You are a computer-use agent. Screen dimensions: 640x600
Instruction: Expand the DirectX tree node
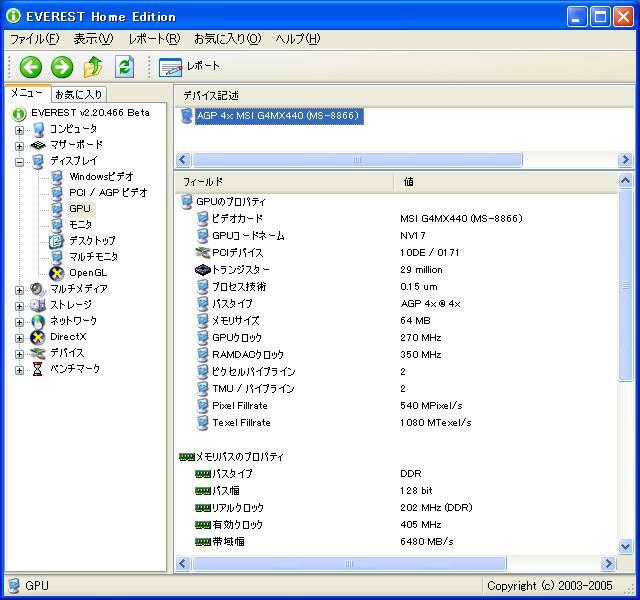[x=19, y=338]
